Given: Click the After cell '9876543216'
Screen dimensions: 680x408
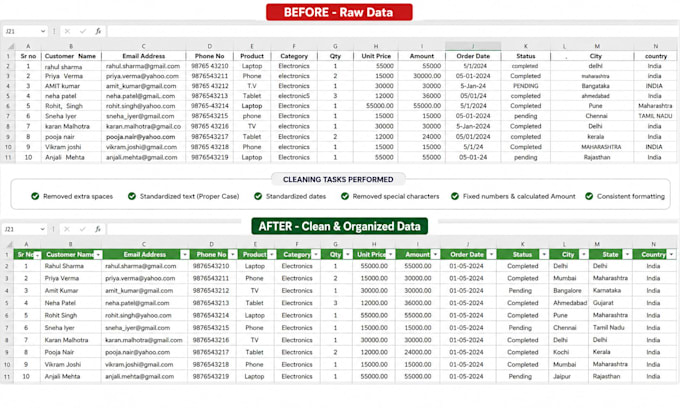Looking at the screenshot, I should pyautogui.click(x=211, y=340).
